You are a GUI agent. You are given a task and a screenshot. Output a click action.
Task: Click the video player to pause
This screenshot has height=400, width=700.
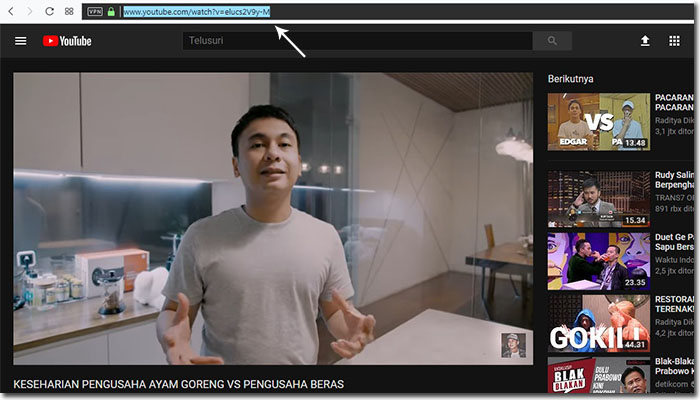point(273,219)
